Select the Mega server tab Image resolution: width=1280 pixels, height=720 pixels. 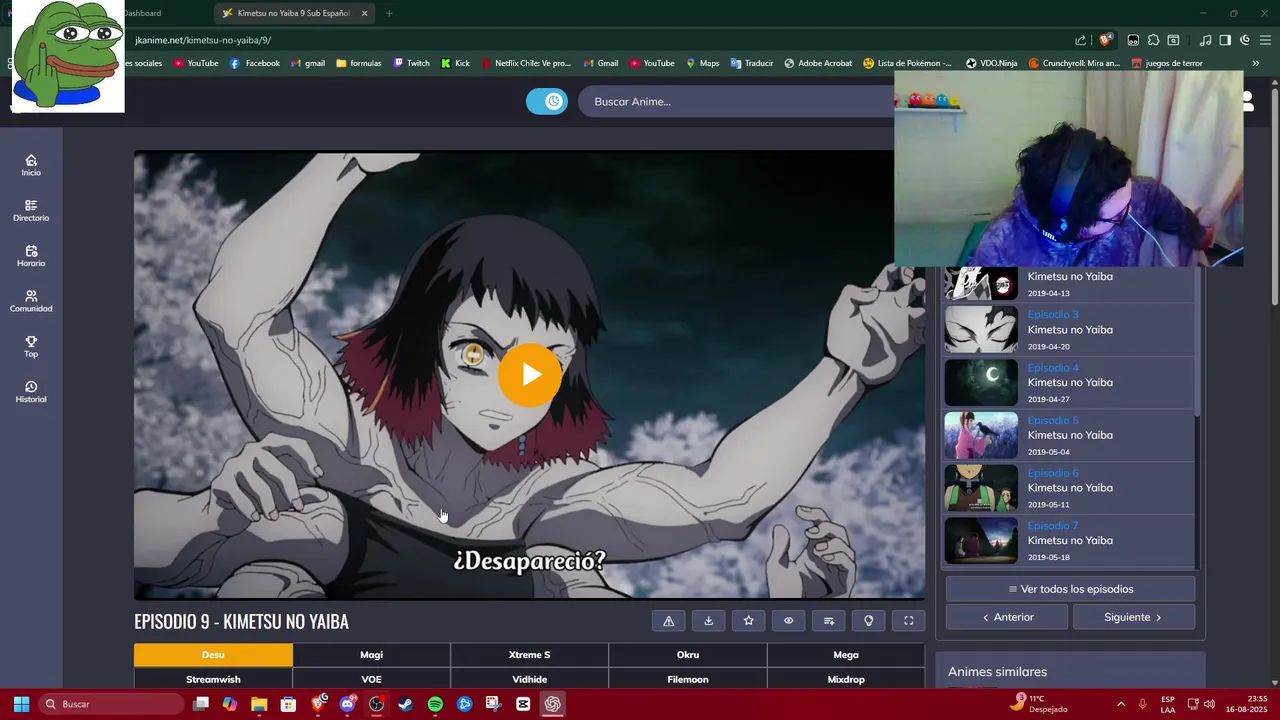[846, 655]
